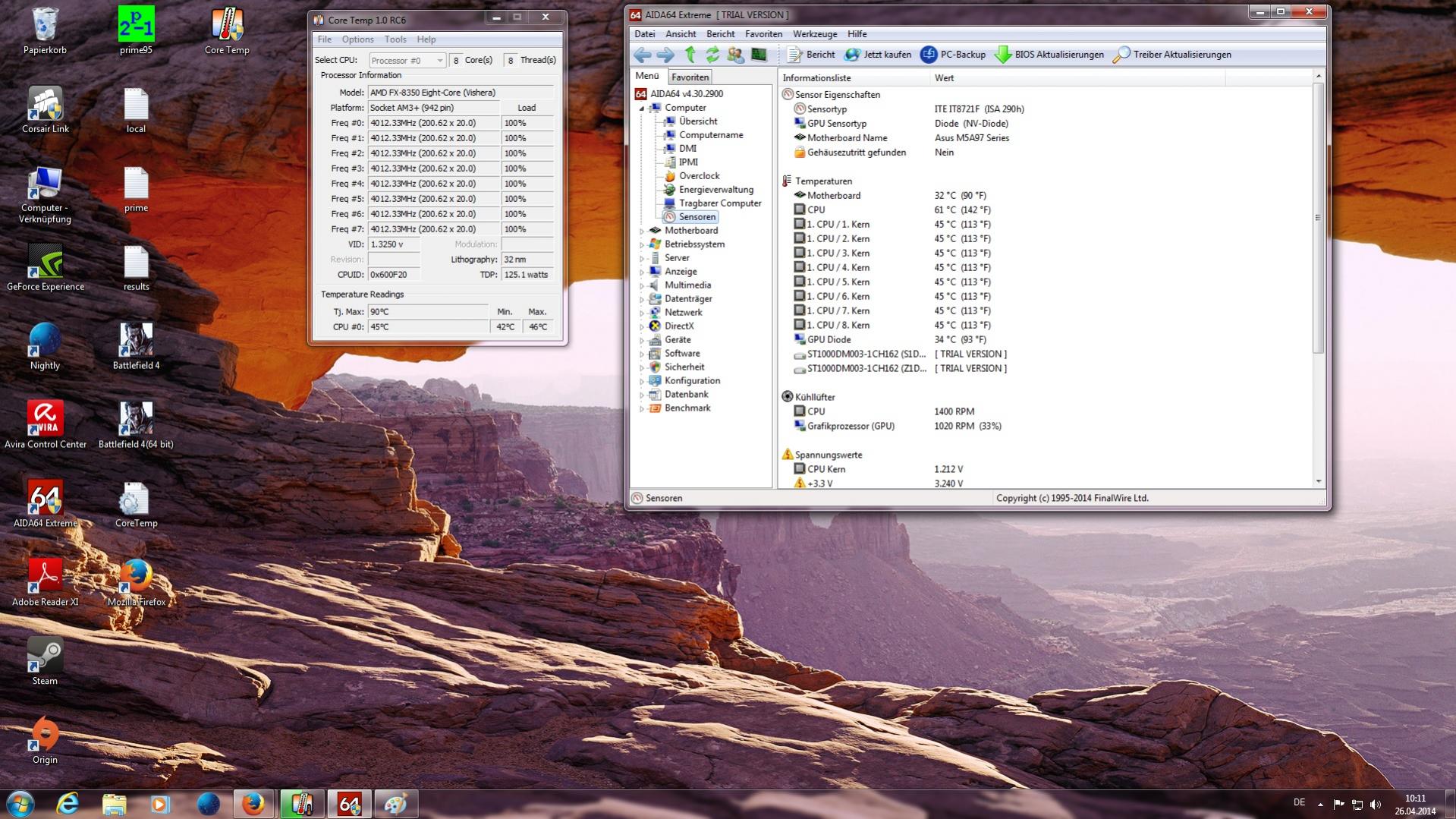1456x819 pixels.
Task: Select the GeForce Experience desktop icon
Action: pos(45,268)
